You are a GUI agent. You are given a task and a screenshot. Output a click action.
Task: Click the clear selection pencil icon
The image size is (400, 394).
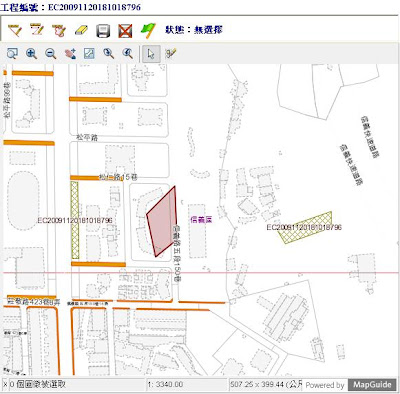click(171, 53)
